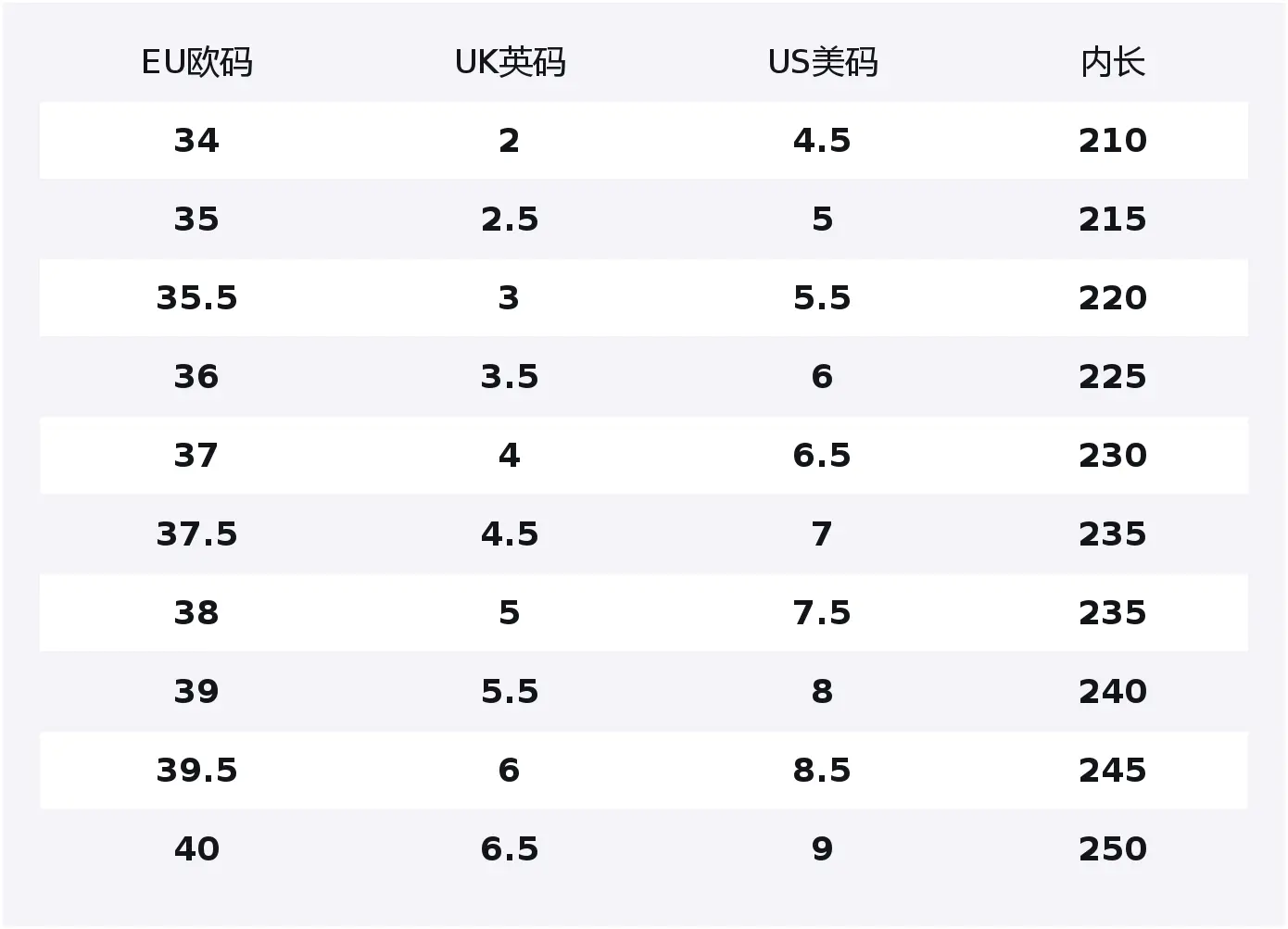Click US size 9 in last row

822,849
